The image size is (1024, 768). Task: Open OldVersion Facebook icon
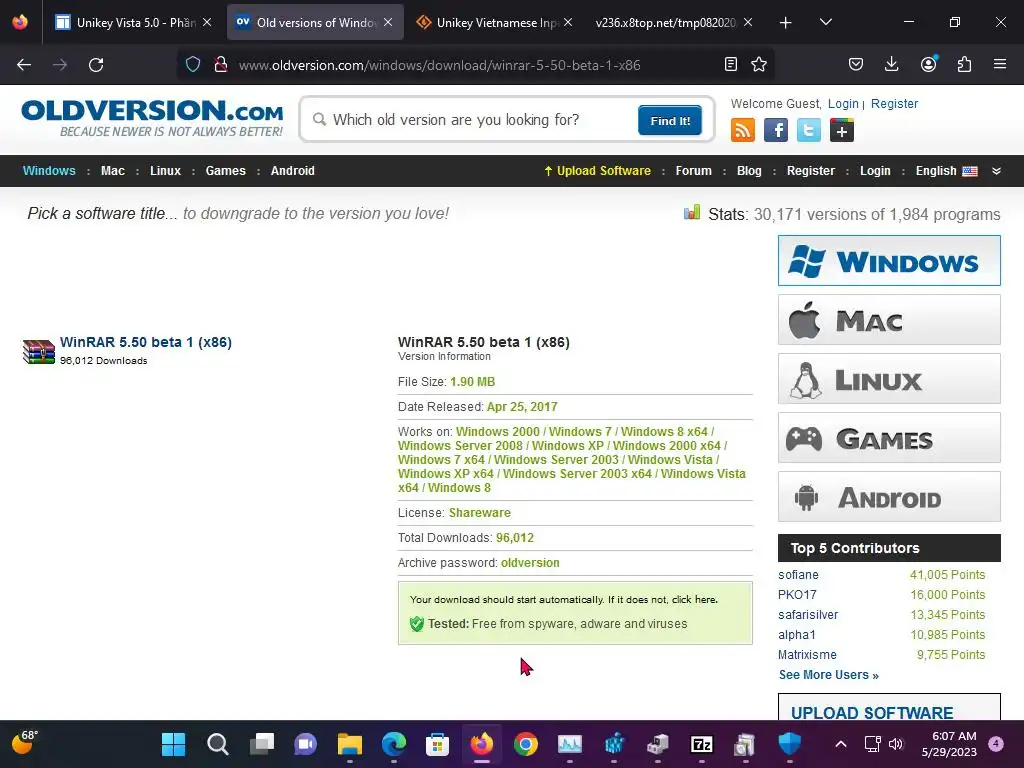coord(776,130)
